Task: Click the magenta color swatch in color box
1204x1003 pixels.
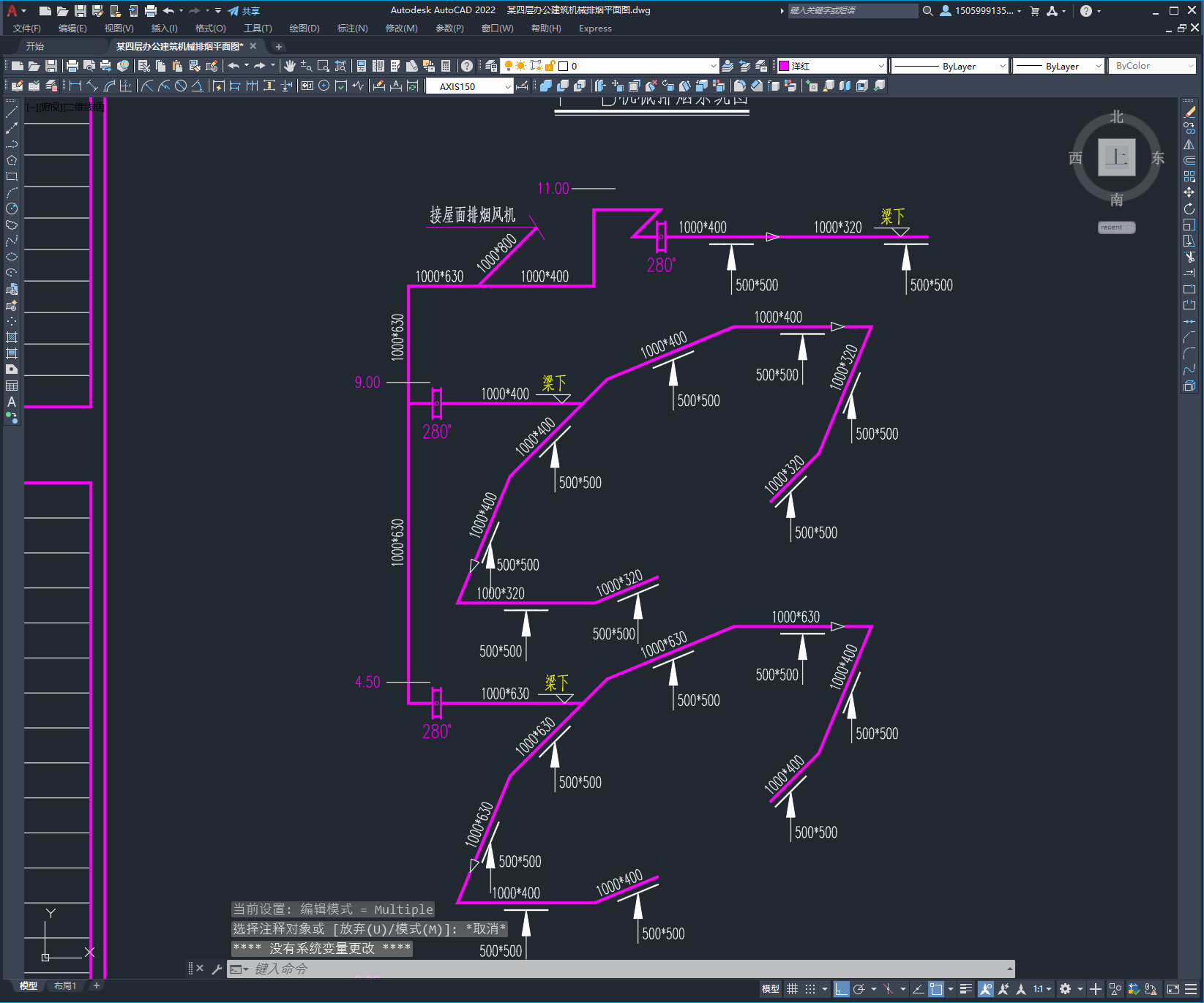Action: click(784, 66)
